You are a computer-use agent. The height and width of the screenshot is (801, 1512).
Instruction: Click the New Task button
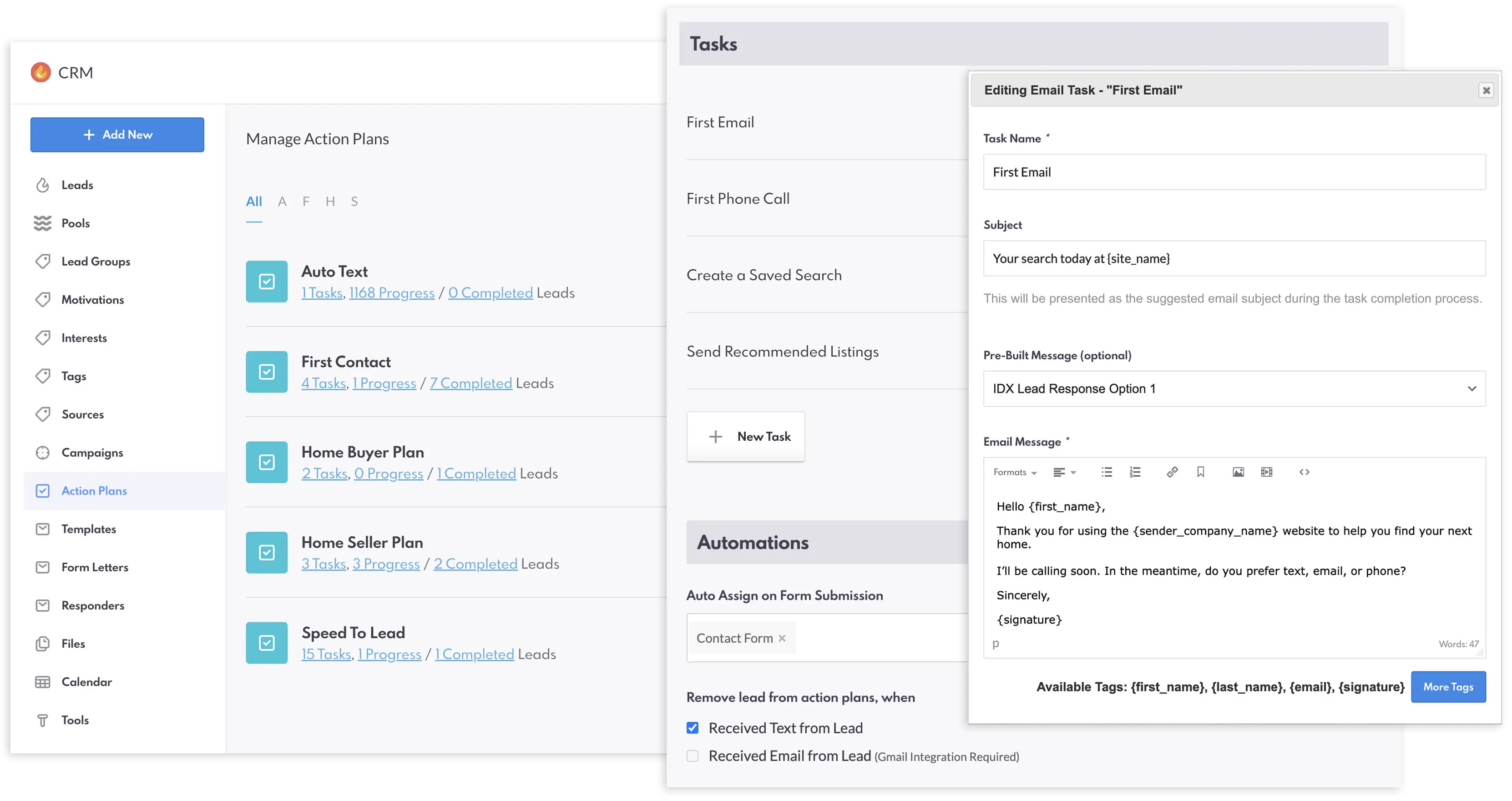(745, 436)
